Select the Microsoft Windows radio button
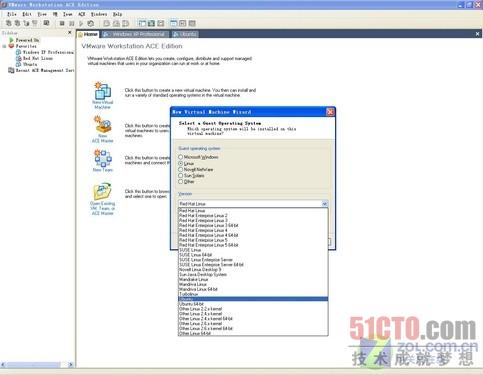This screenshot has height=375, width=483. [180, 157]
